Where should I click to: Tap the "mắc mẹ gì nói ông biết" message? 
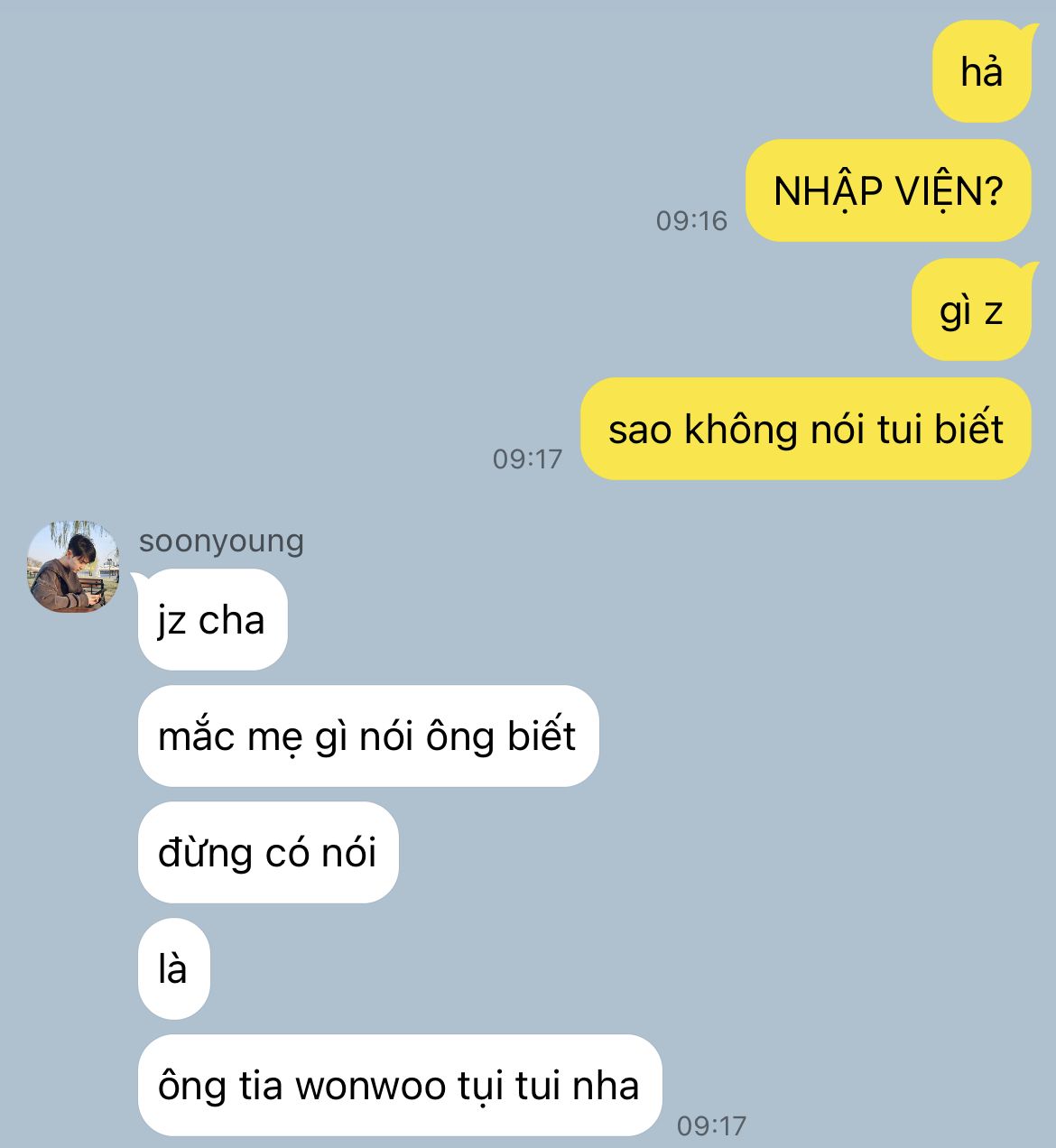point(368,736)
